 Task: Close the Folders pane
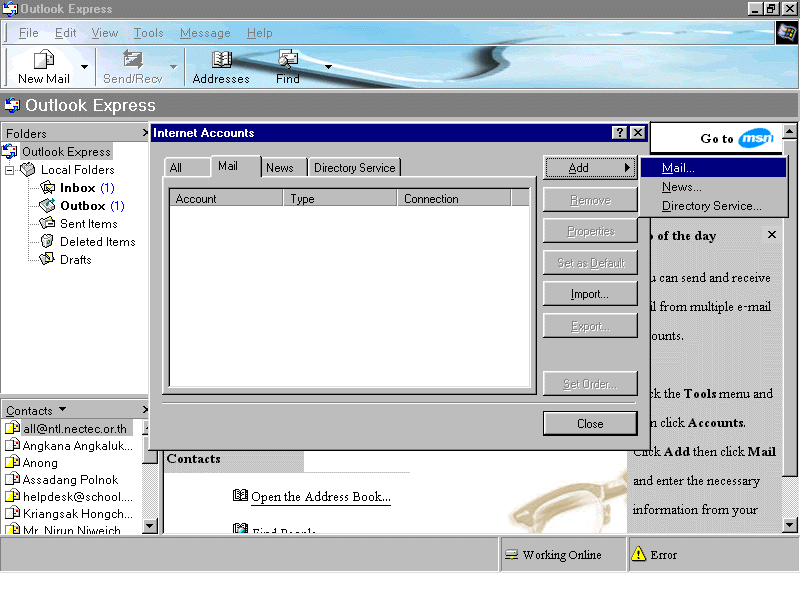pos(145,133)
